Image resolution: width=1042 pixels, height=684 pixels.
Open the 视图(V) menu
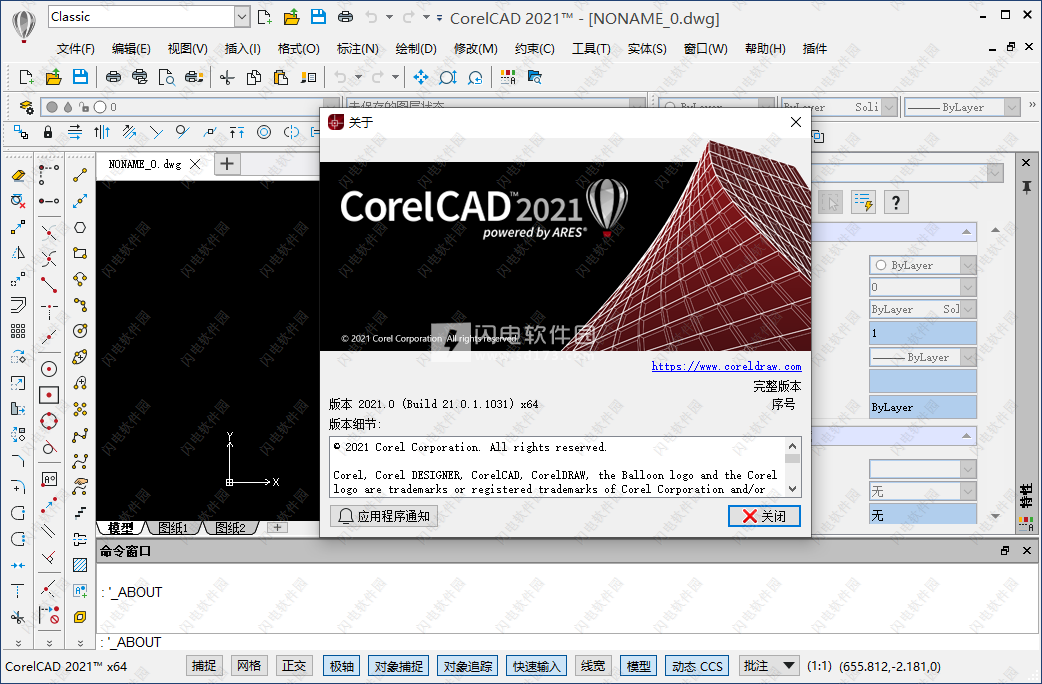[x=187, y=49]
